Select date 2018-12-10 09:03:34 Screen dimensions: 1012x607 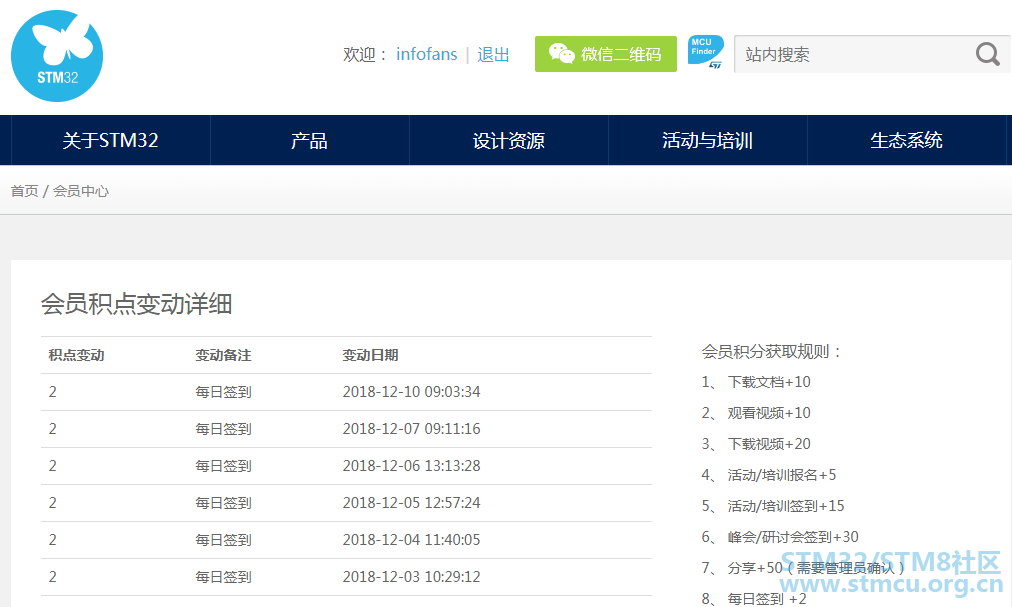click(x=411, y=392)
